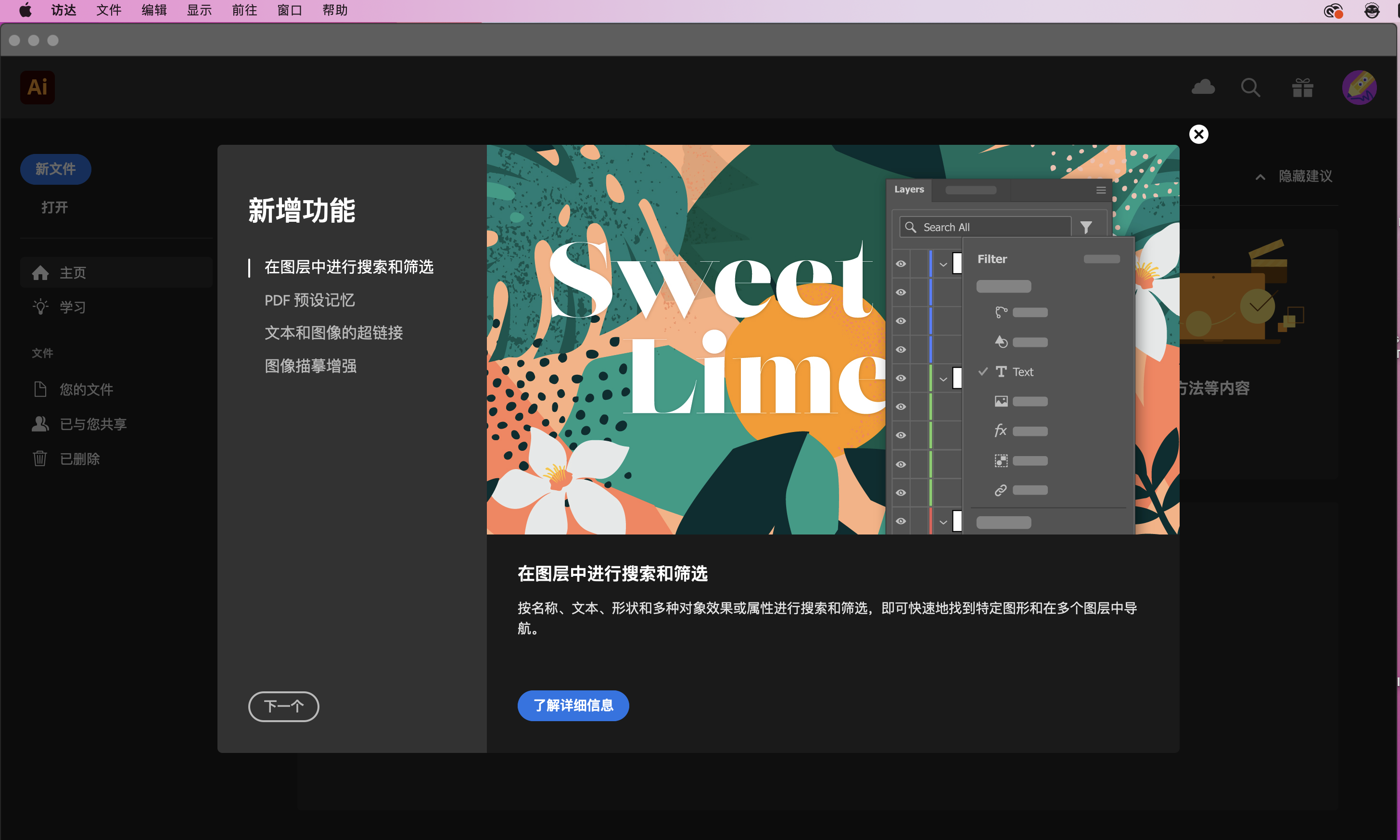This screenshot has height=840, width=1400.
Task: Open the 文件 menu in menu bar
Action: [x=109, y=10]
